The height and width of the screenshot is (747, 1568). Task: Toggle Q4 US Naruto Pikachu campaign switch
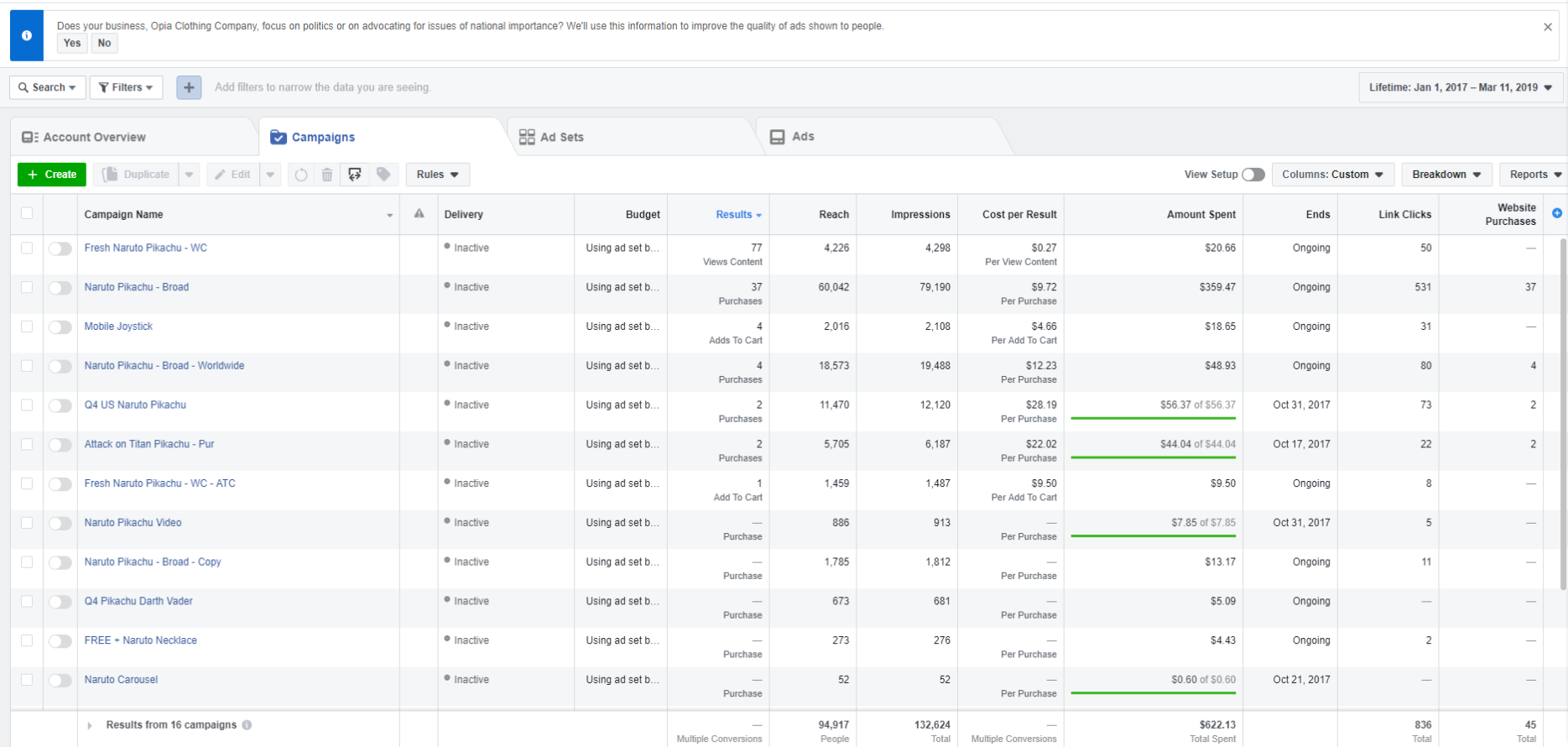(x=60, y=405)
